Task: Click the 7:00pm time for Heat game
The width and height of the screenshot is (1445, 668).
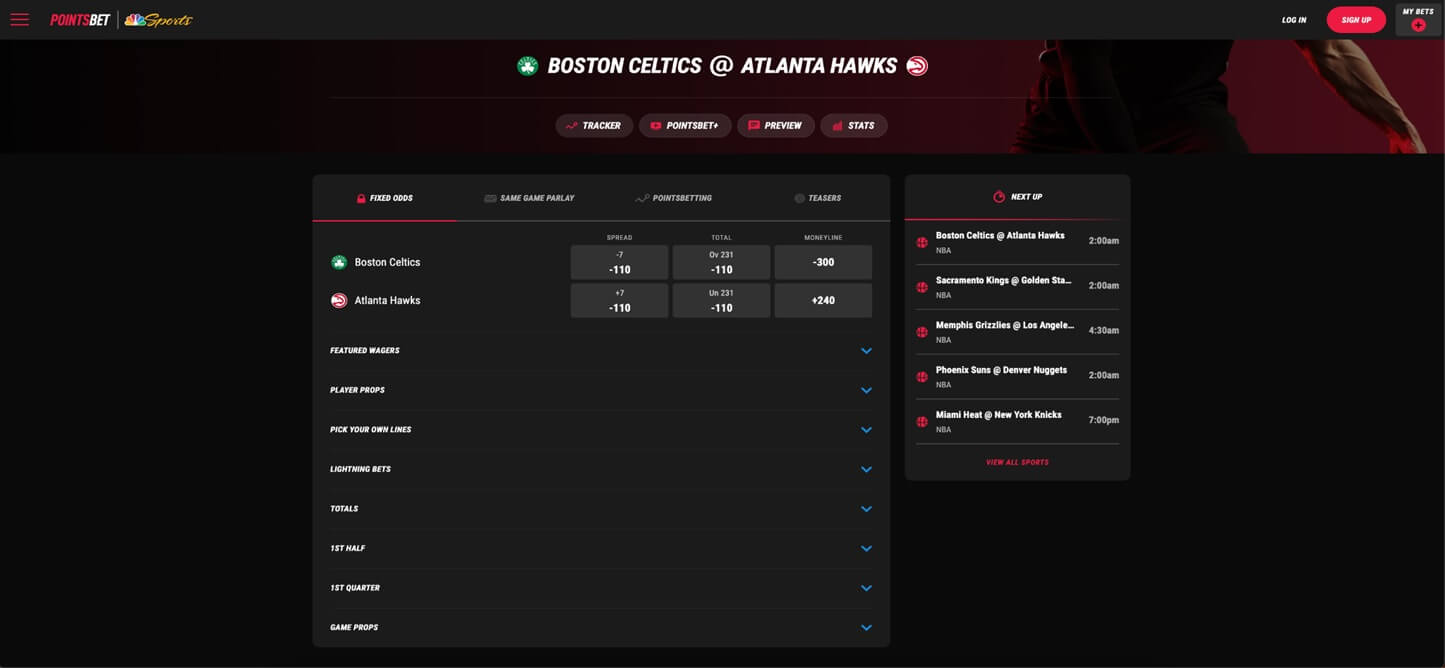Action: 1103,420
